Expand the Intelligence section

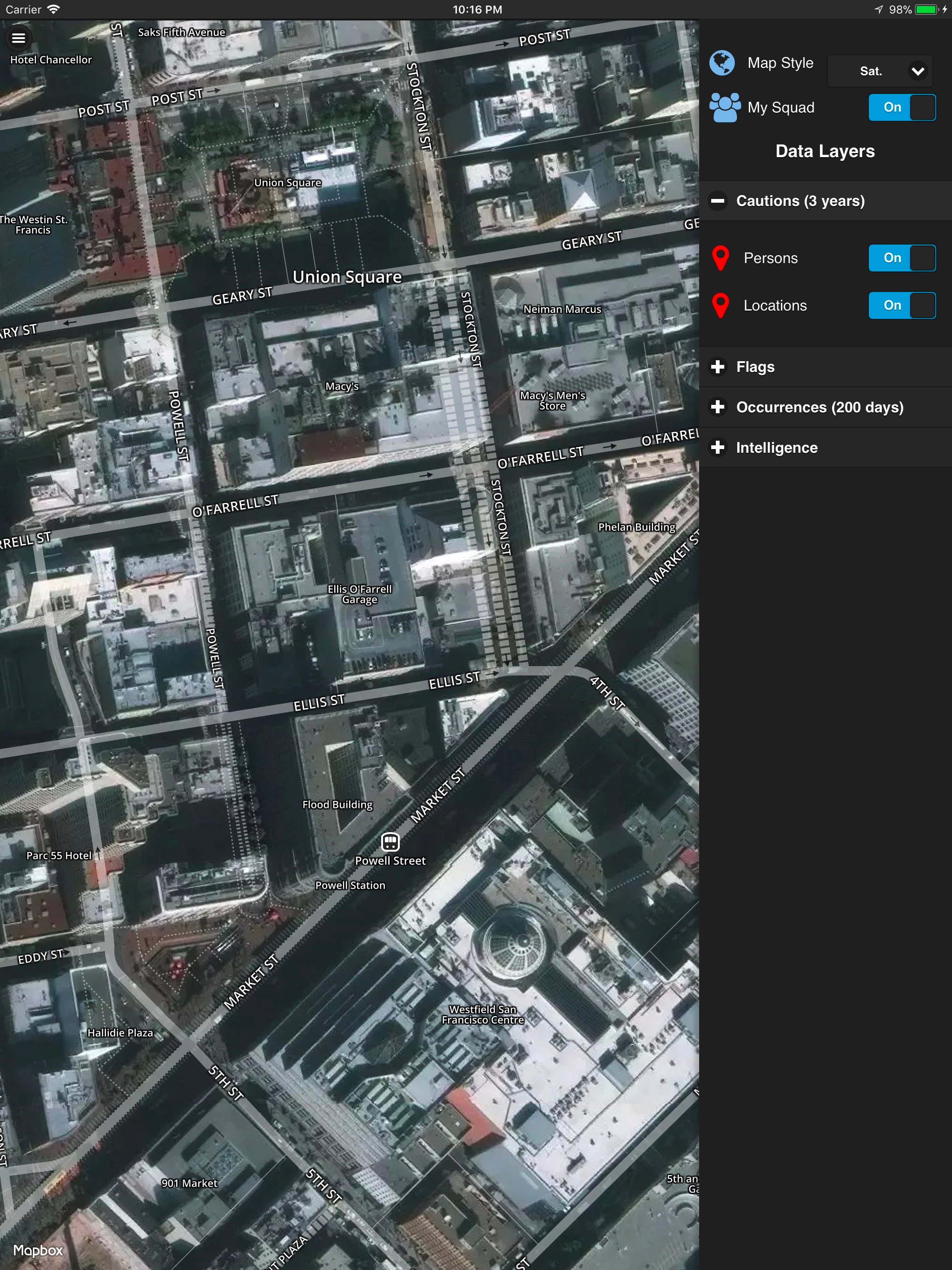825,447
